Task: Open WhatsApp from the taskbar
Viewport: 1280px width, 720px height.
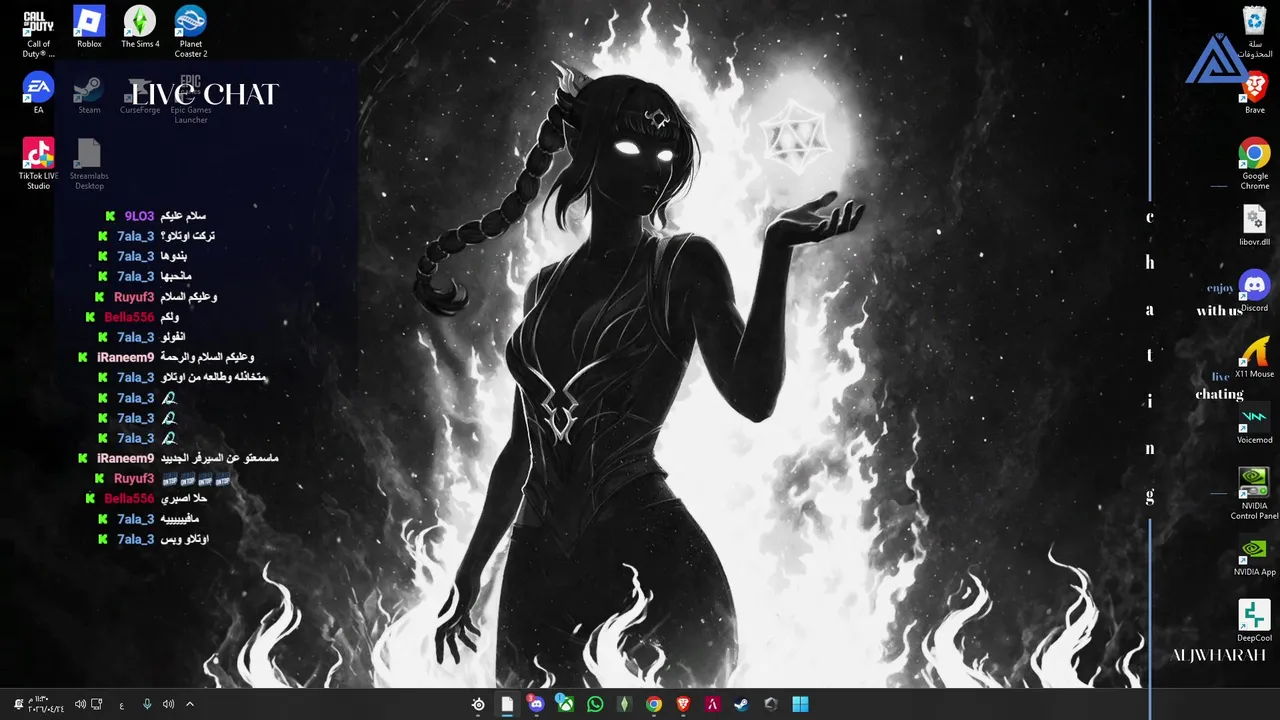Action: point(595,704)
